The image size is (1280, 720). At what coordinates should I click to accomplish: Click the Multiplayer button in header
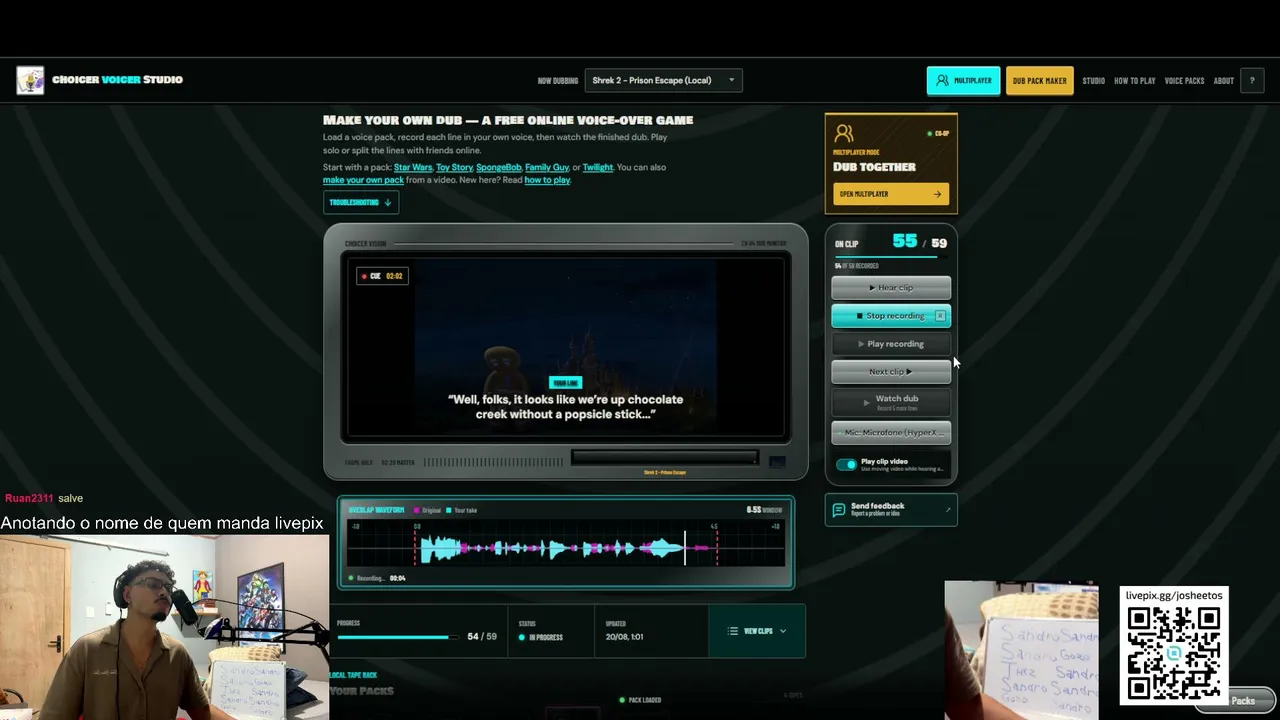[x=964, y=80]
